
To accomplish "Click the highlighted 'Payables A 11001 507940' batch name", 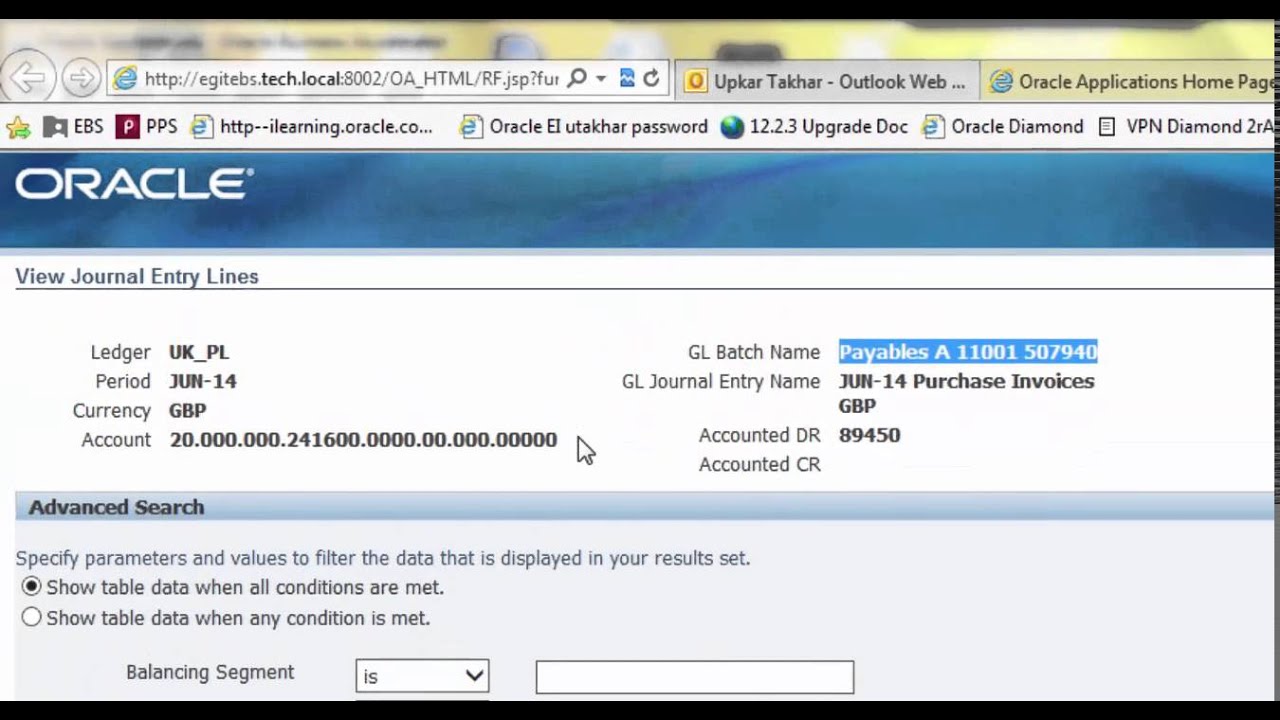I will (x=968, y=352).
